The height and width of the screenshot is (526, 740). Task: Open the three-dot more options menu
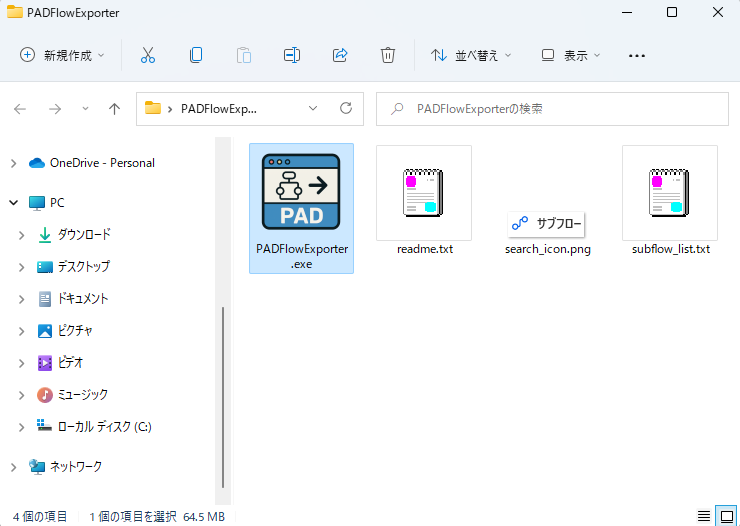[637, 56]
